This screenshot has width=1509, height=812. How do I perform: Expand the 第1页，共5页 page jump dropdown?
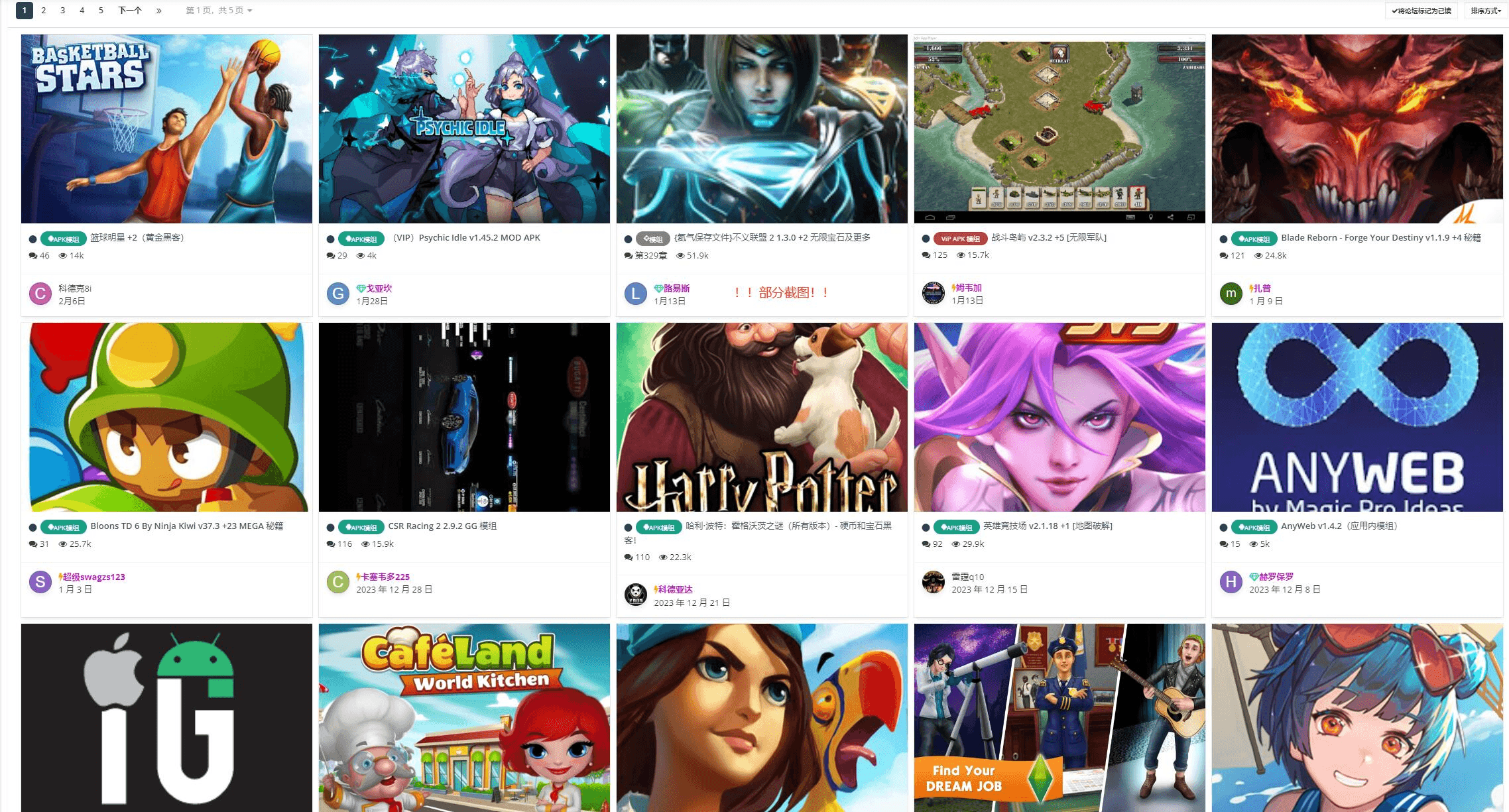point(219,11)
